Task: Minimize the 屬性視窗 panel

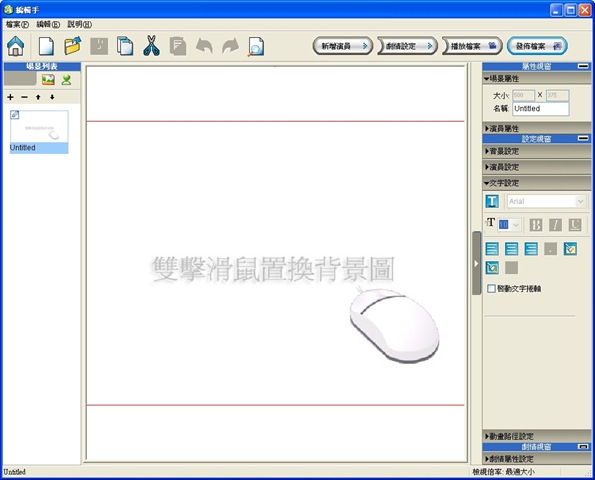Action: [x=583, y=66]
